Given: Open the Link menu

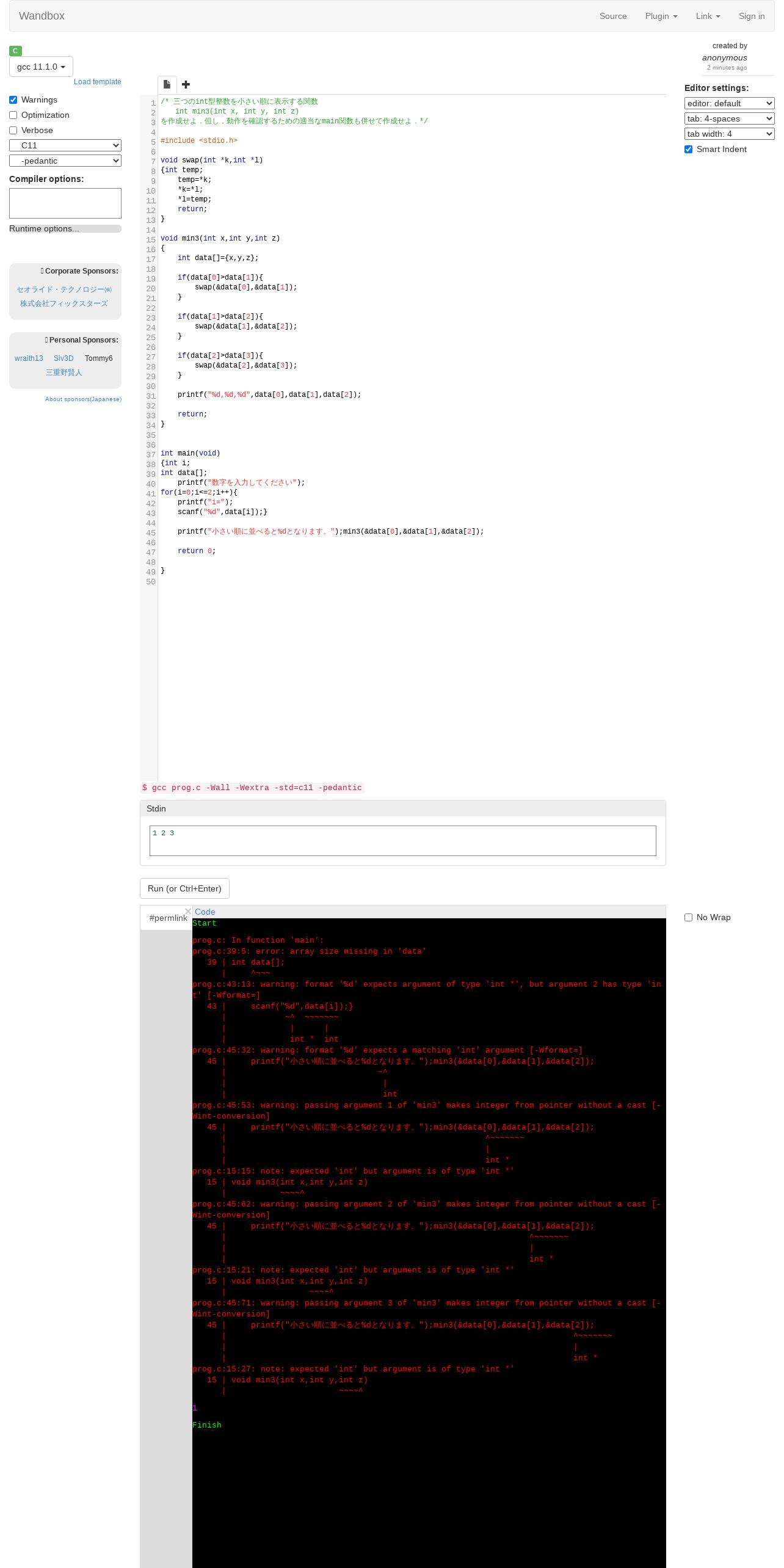Looking at the screenshot, I should coord(708,16).
